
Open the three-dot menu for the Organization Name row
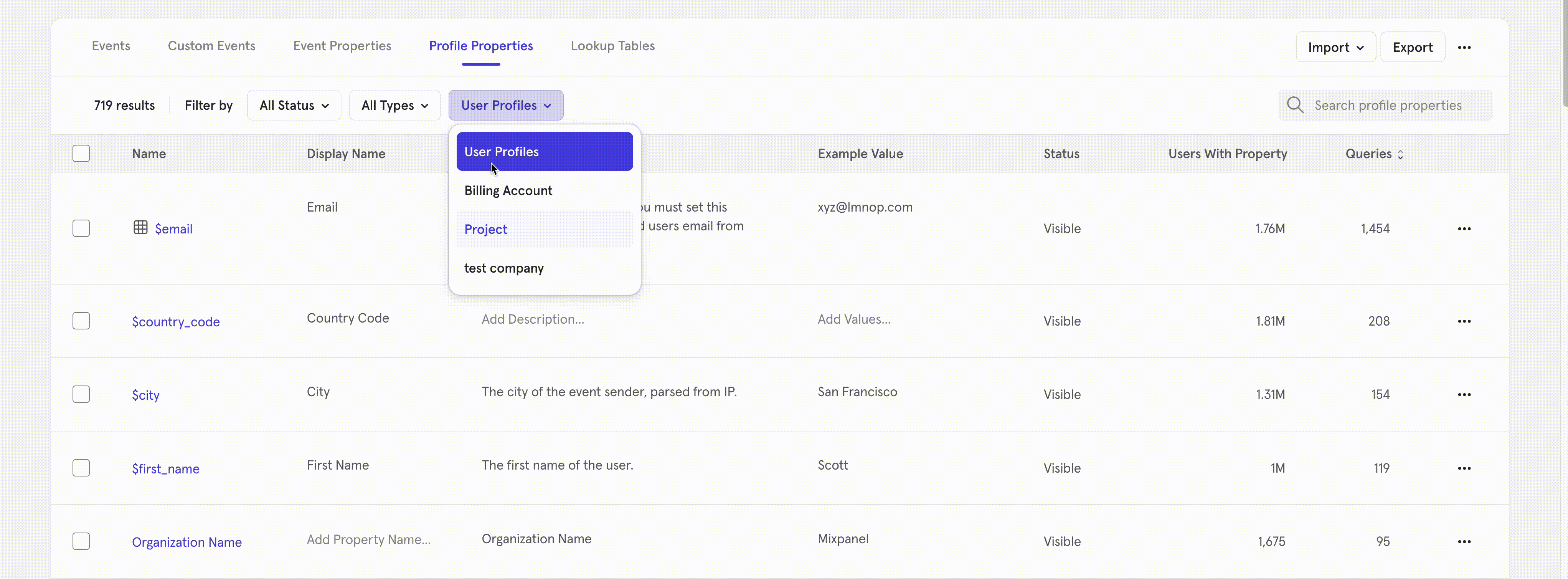[1464, 542]
